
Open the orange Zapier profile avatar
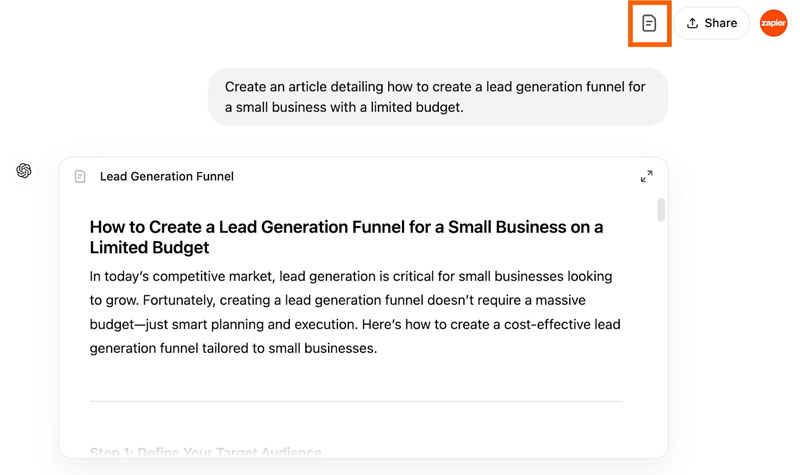click(773, 23)
